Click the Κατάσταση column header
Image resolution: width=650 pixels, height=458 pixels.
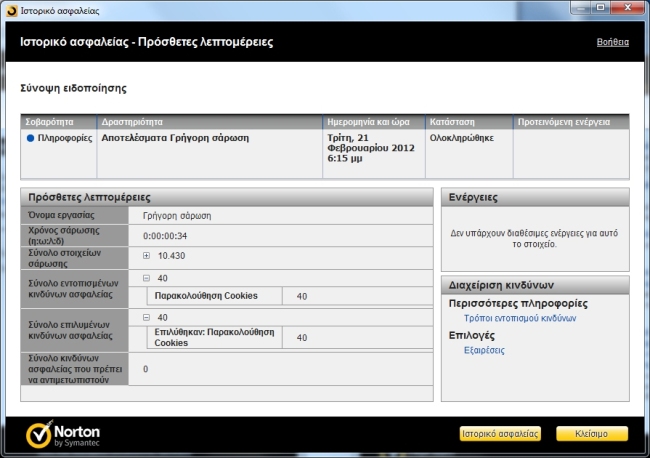click(468, 121)
